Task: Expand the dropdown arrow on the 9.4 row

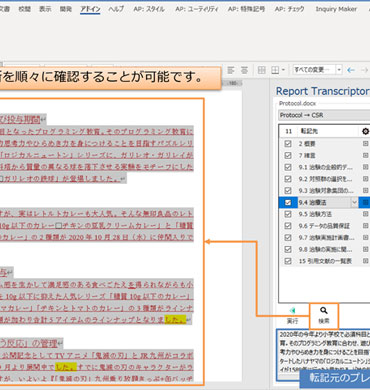Action: tap(354, 202)
